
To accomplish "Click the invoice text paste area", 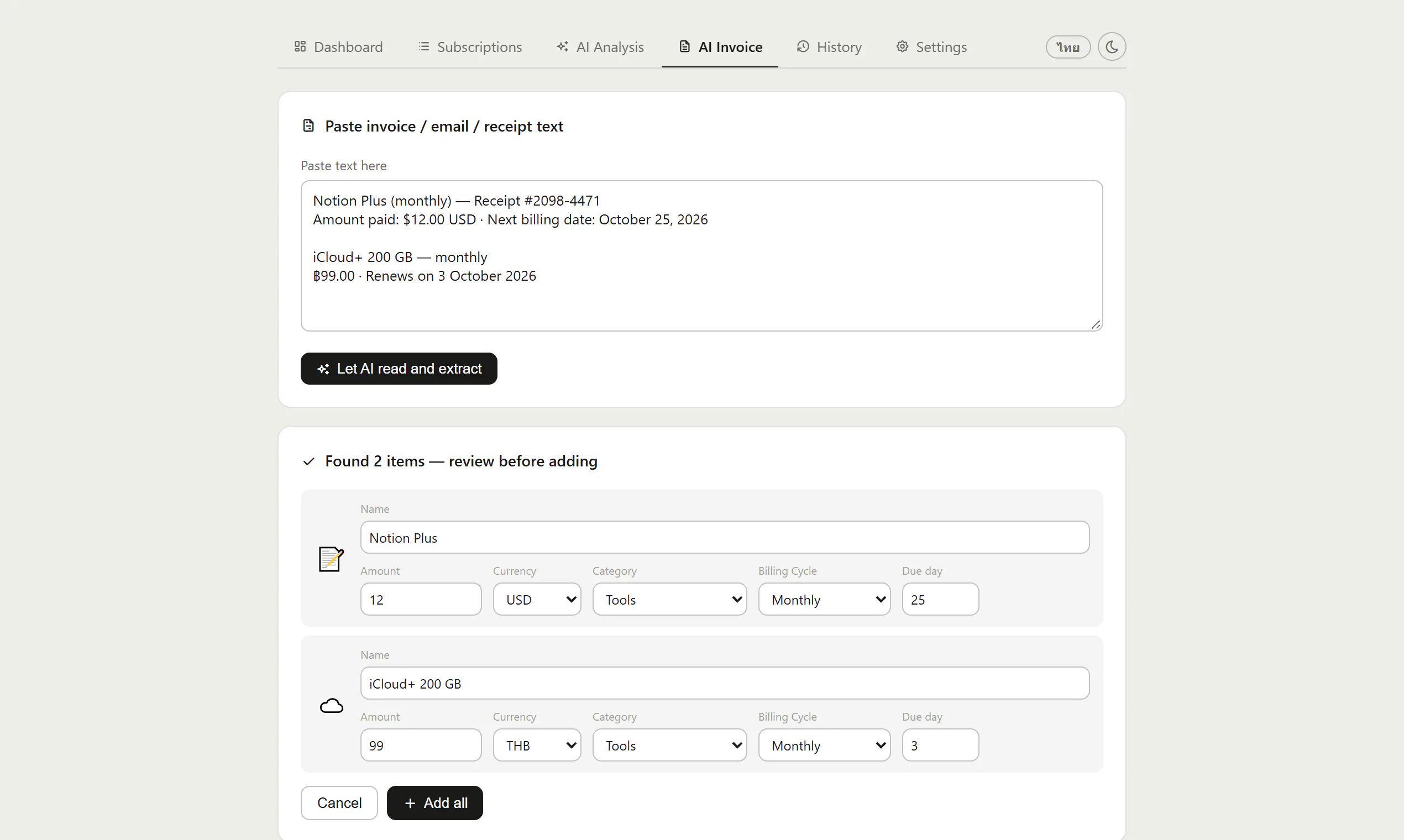I will (x=701, y=256).
